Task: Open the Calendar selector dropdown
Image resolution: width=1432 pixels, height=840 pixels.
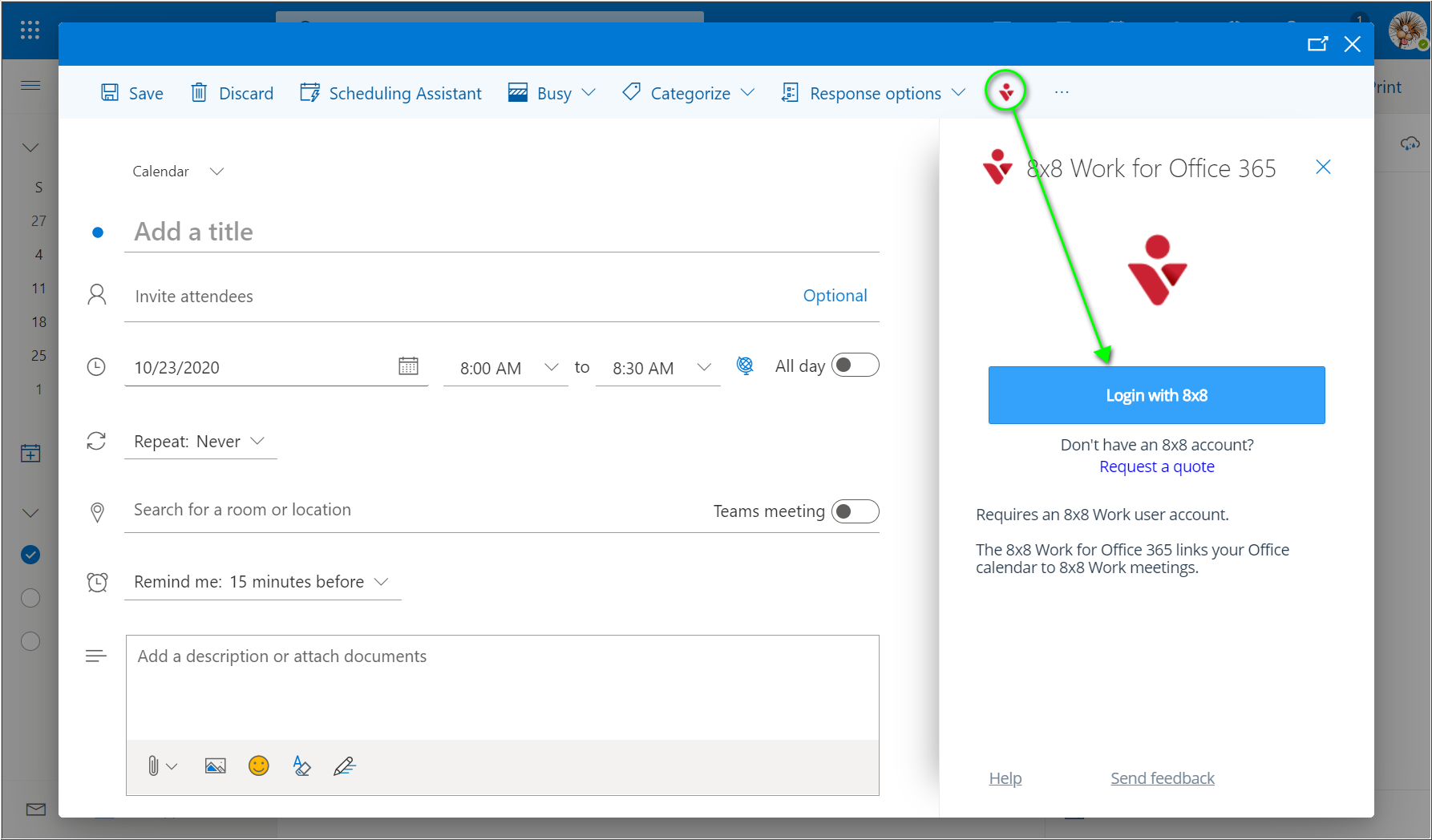Action: 178,172
